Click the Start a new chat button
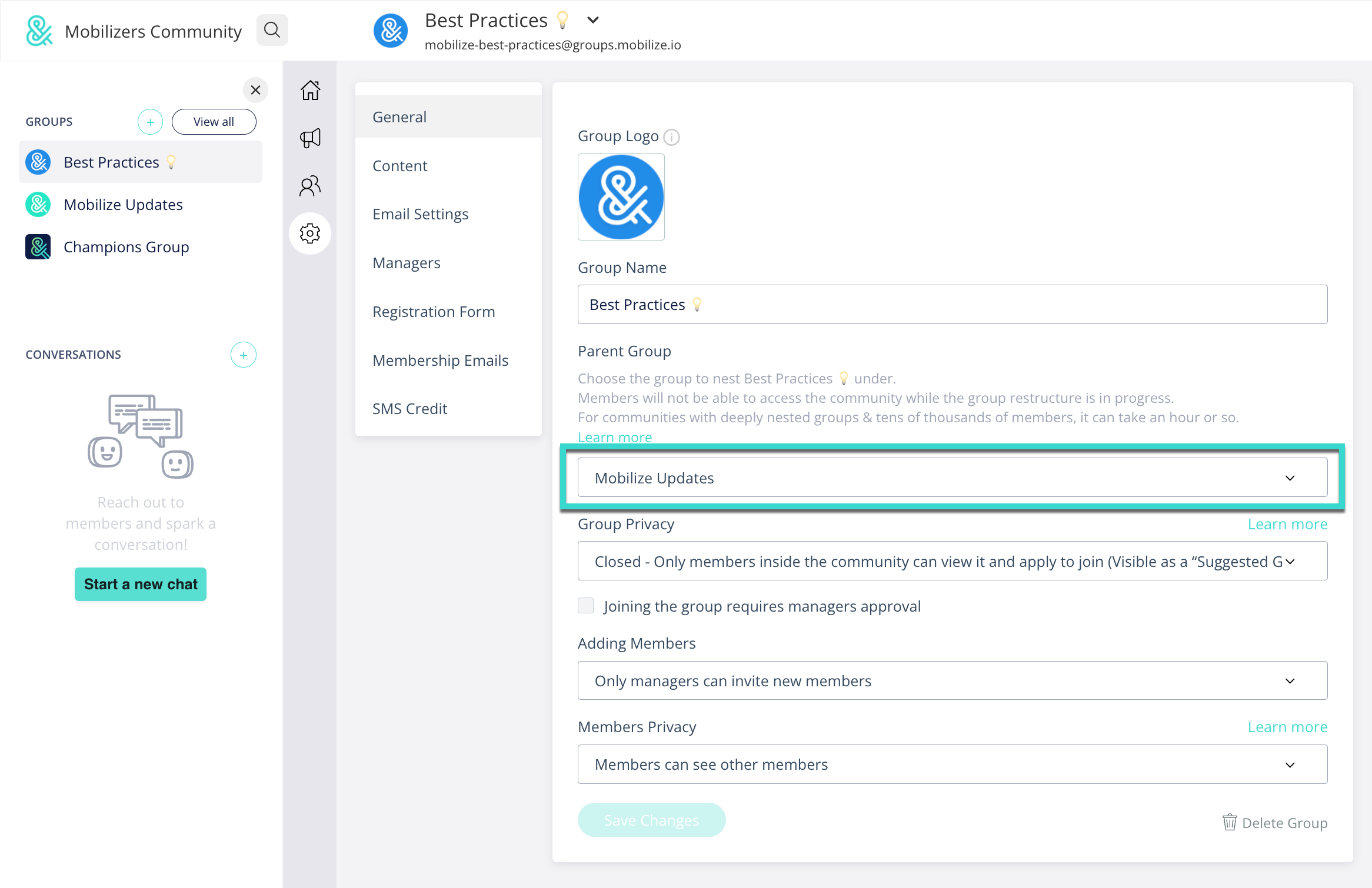Screen dimensions: 1372x888 pyautogui.click(x=141, y=584)
